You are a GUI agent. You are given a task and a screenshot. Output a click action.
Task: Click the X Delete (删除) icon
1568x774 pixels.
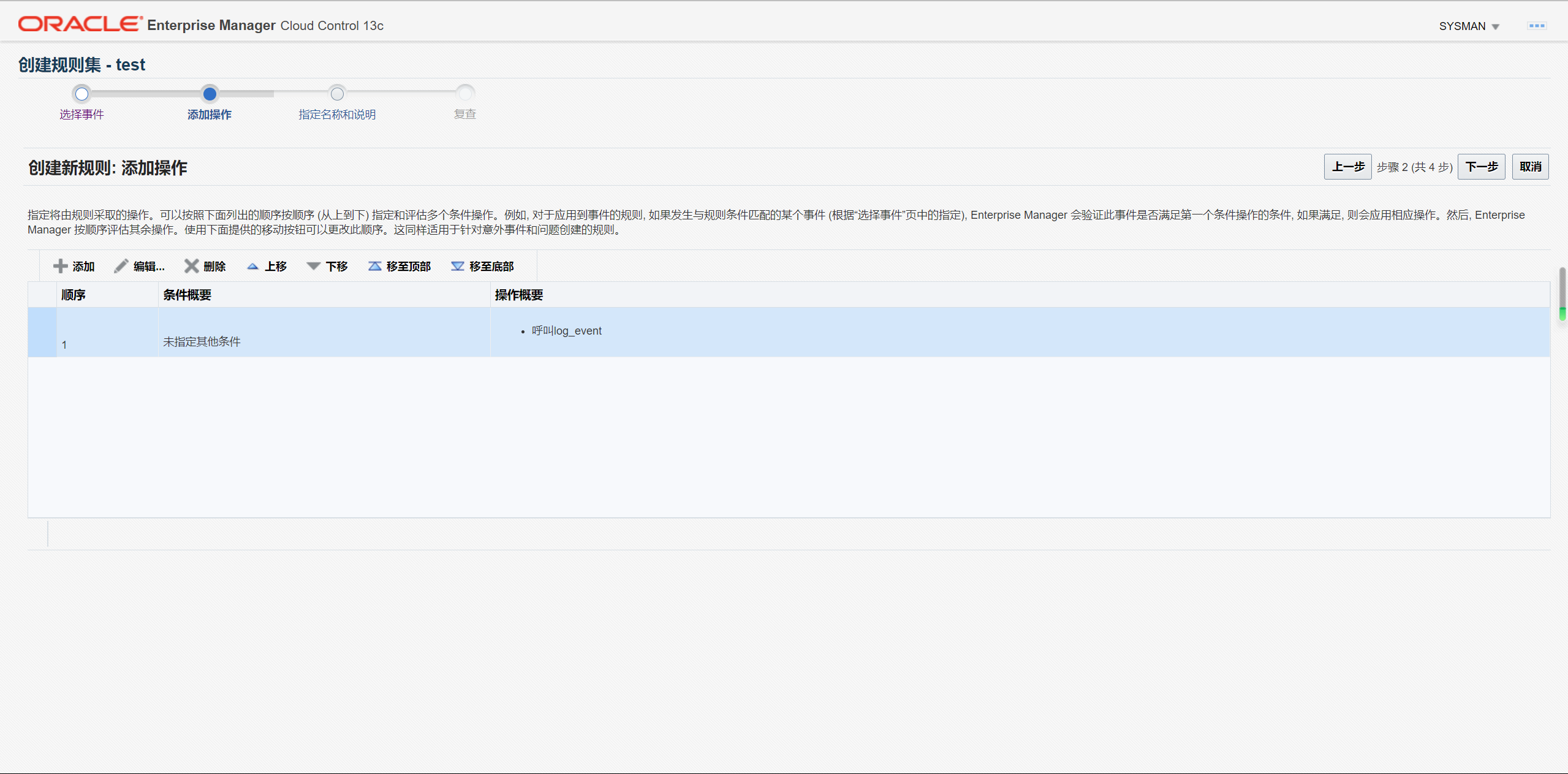pos(191,266)
